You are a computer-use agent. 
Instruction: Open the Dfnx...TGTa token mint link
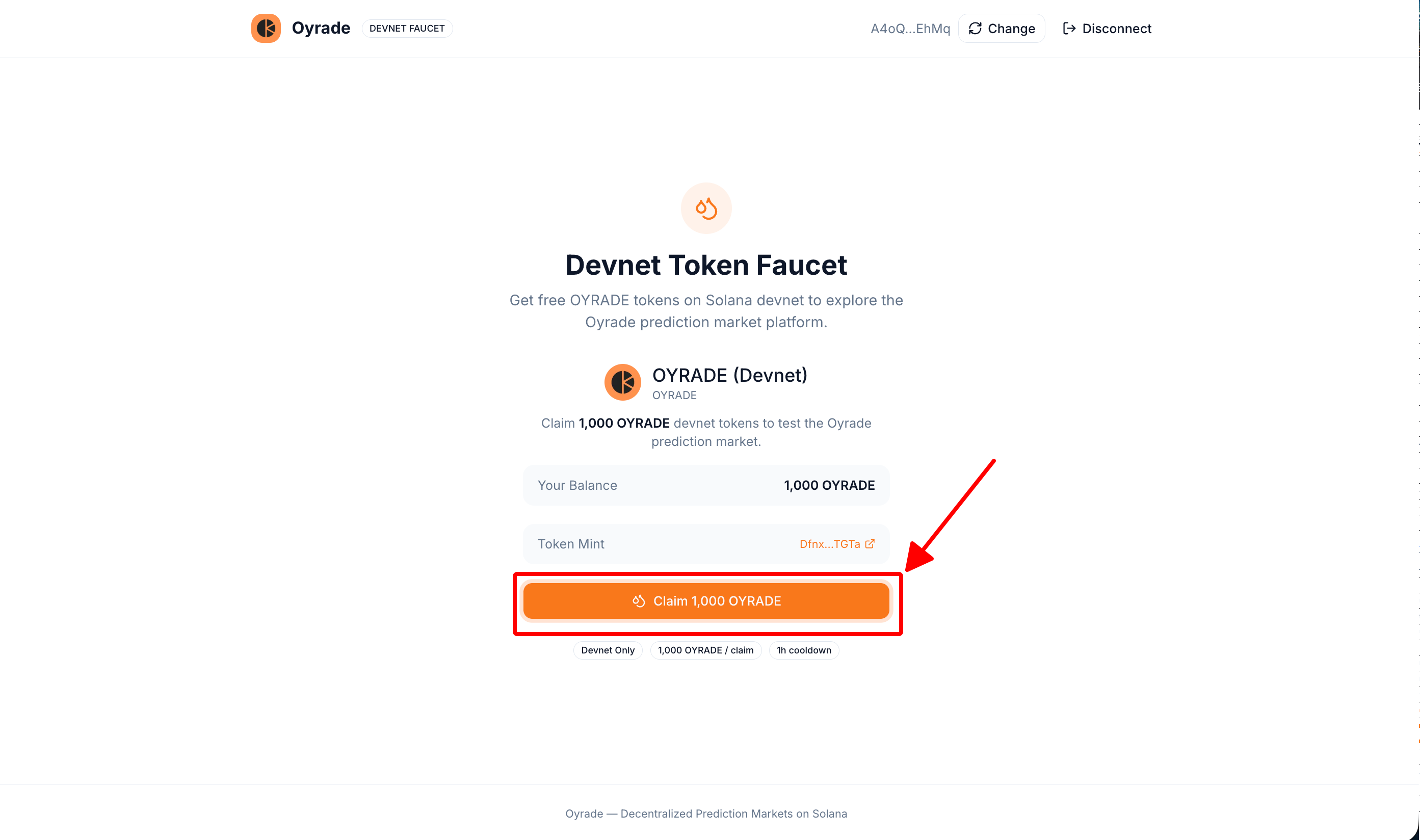click(829, 544)
